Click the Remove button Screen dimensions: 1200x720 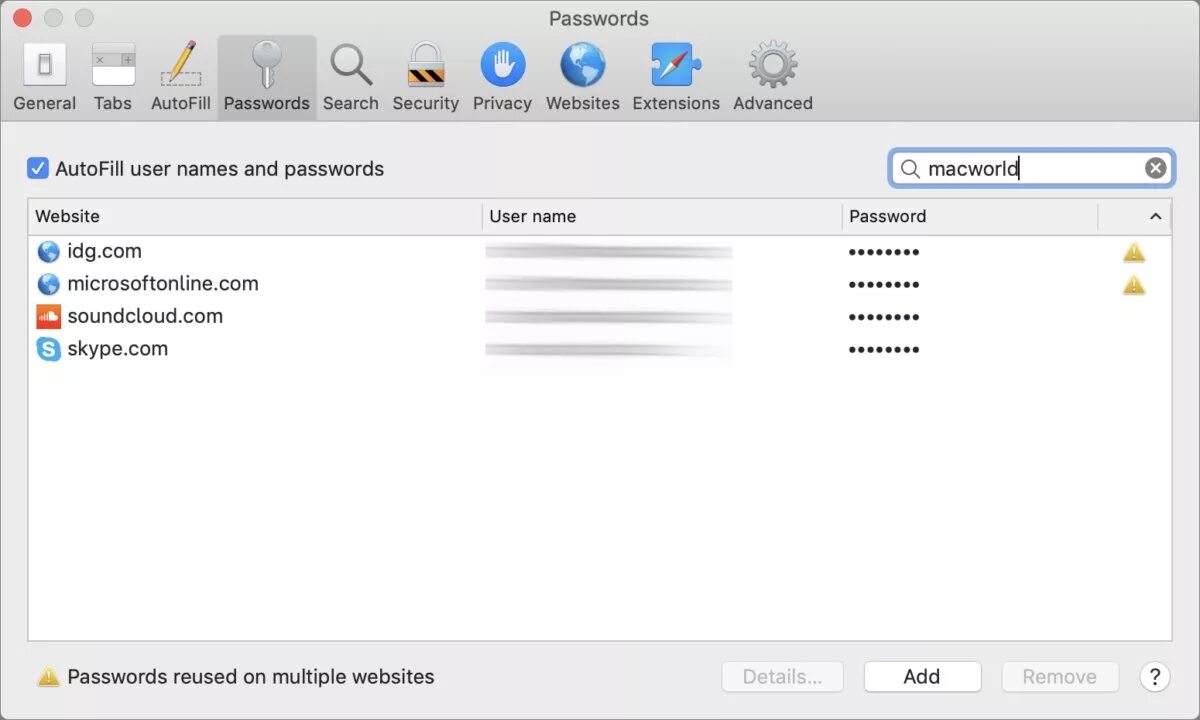coord(1060,677)
